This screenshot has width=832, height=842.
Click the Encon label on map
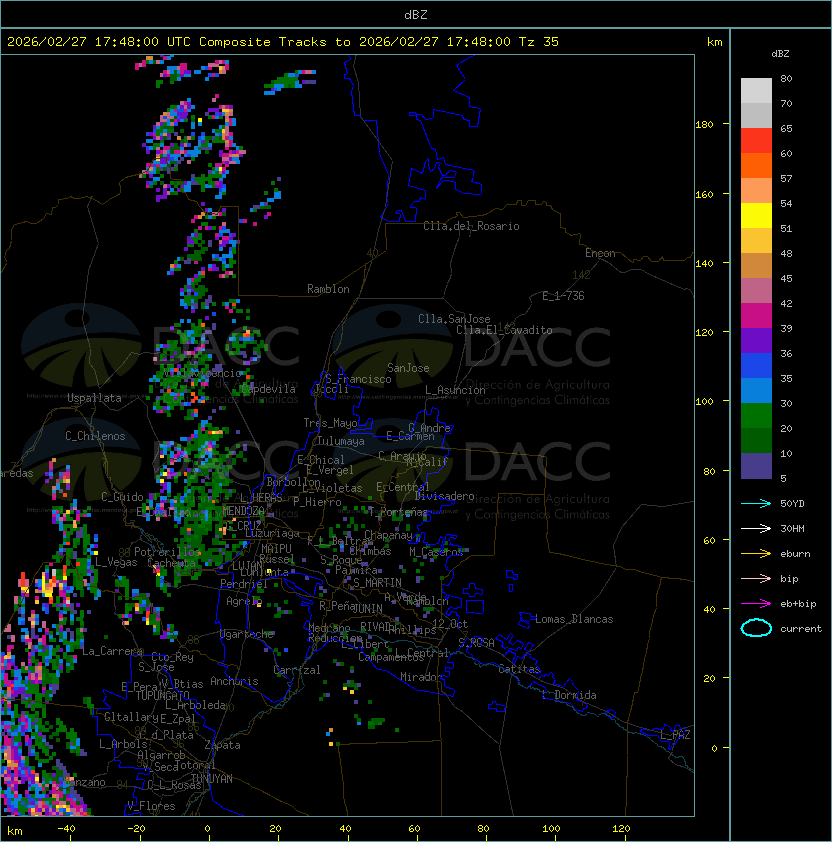pos(600,253)
